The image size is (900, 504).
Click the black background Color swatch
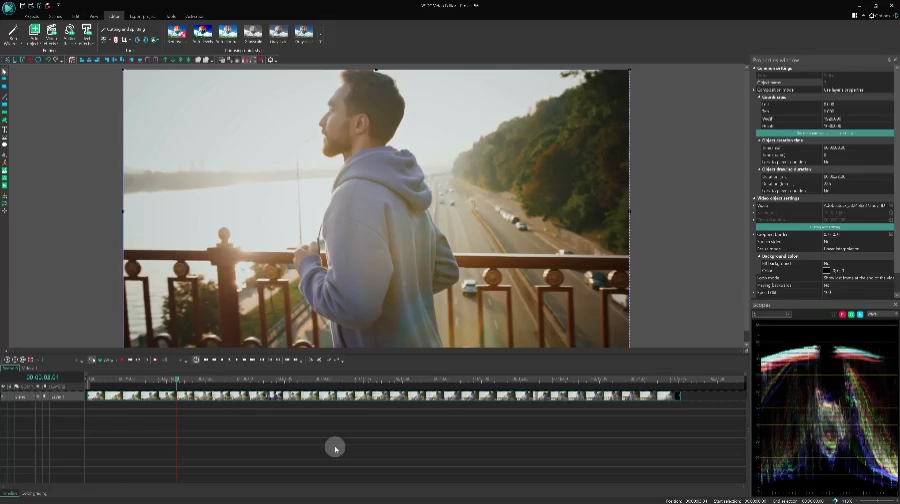827,270
